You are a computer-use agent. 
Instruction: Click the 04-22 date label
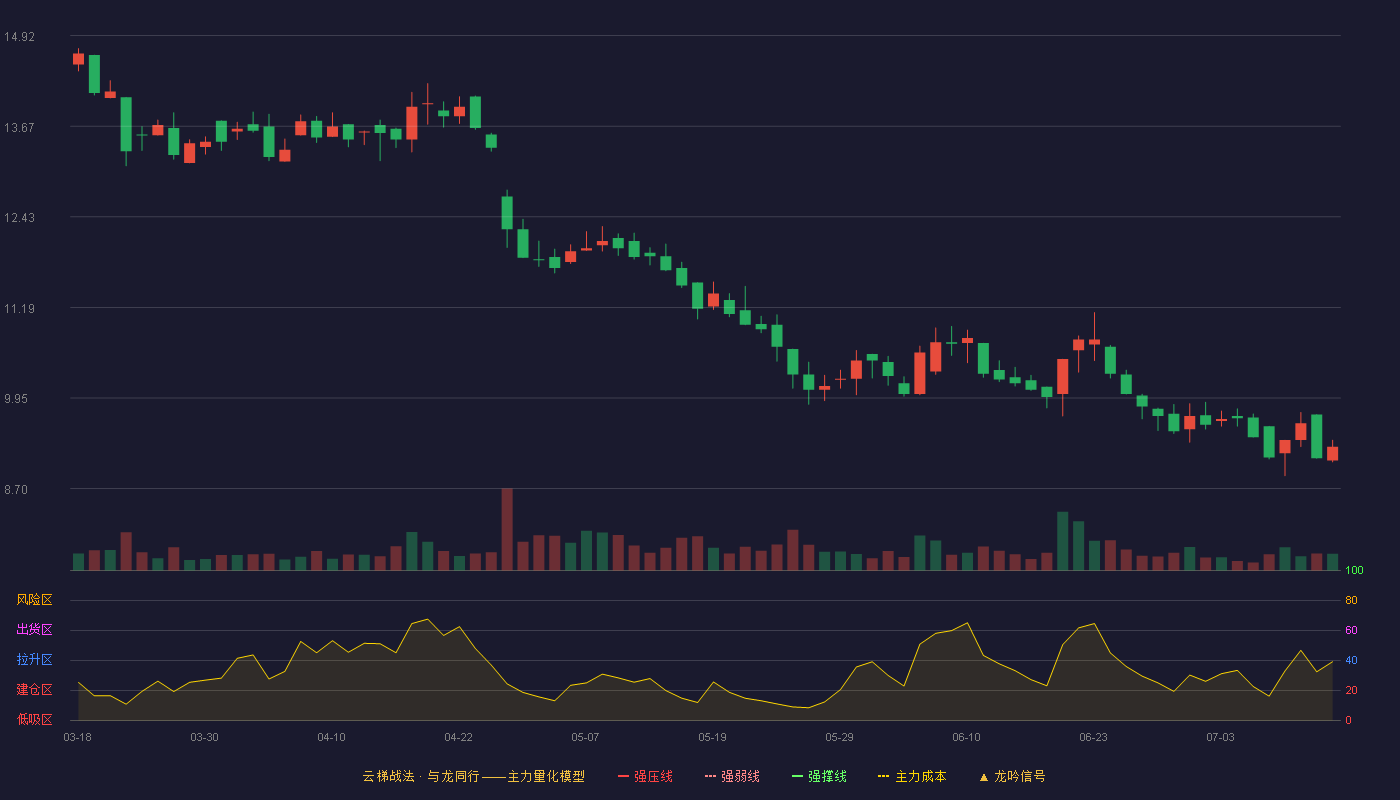[458, 737]
